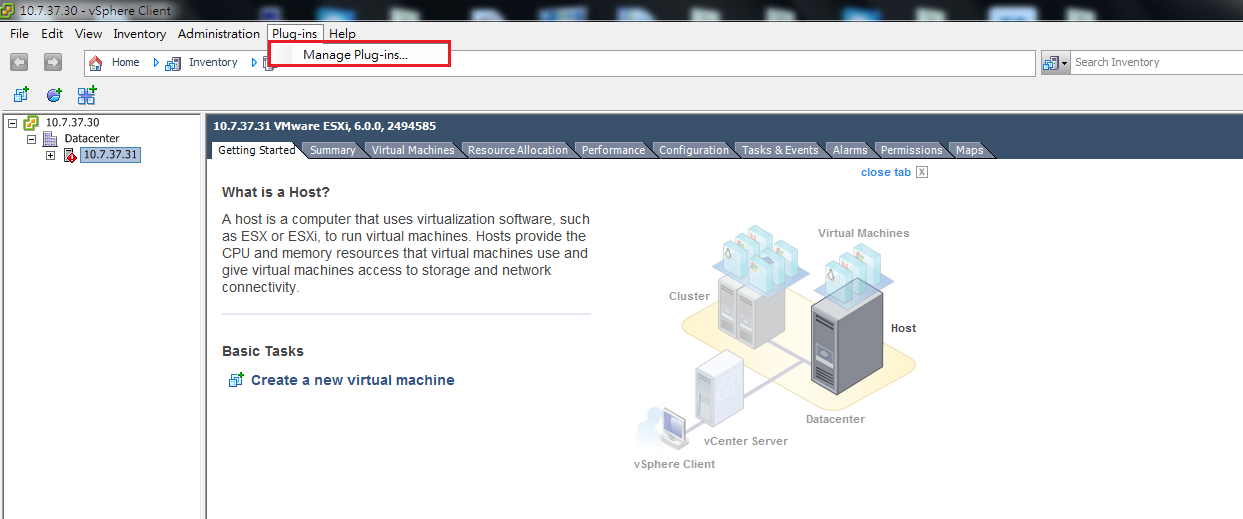Click the second toolbar icon with blue globe
This screenshot has width=1243, height=519.
54,95
